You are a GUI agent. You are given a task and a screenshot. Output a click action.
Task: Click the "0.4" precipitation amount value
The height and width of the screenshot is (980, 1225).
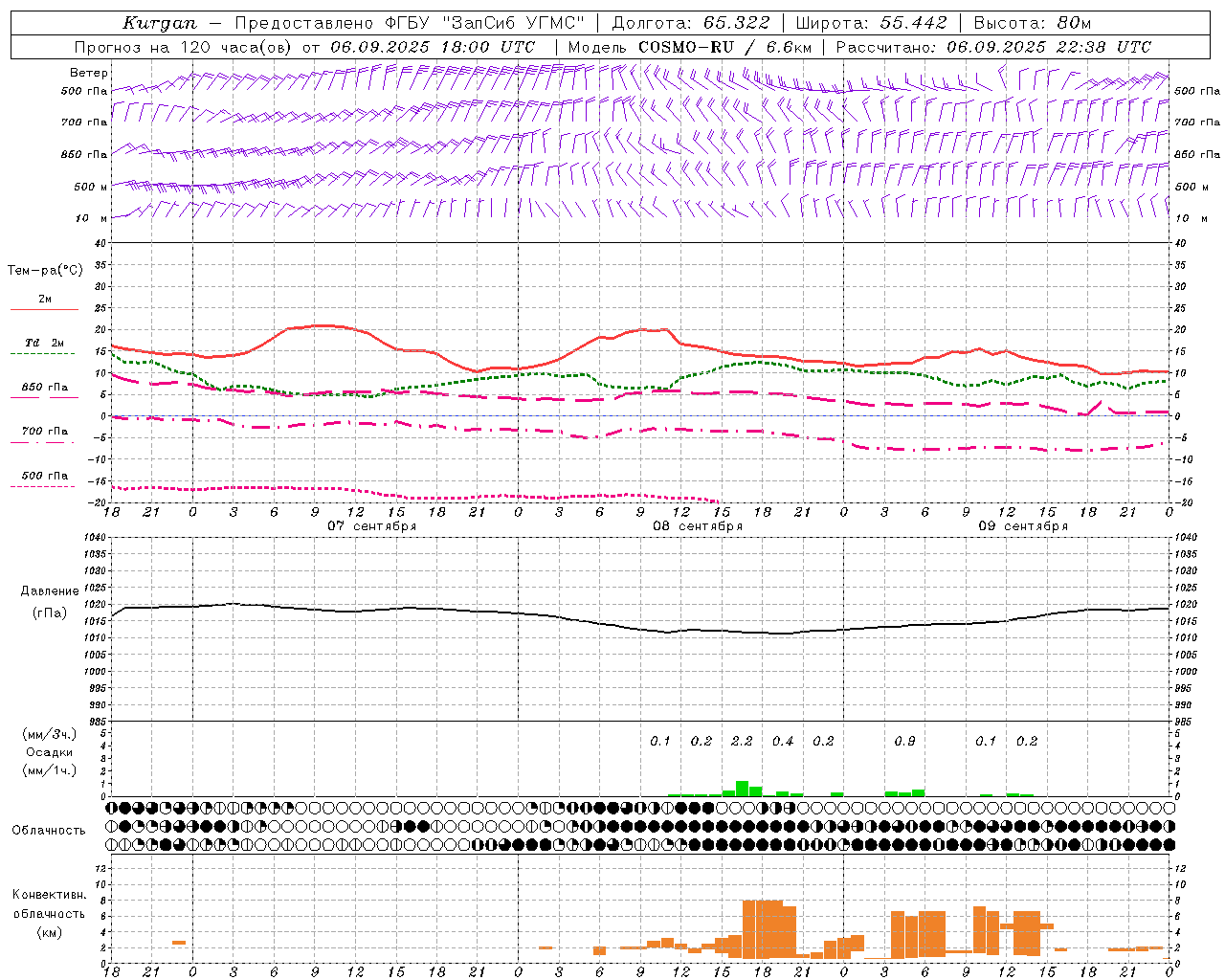(783, 742)
